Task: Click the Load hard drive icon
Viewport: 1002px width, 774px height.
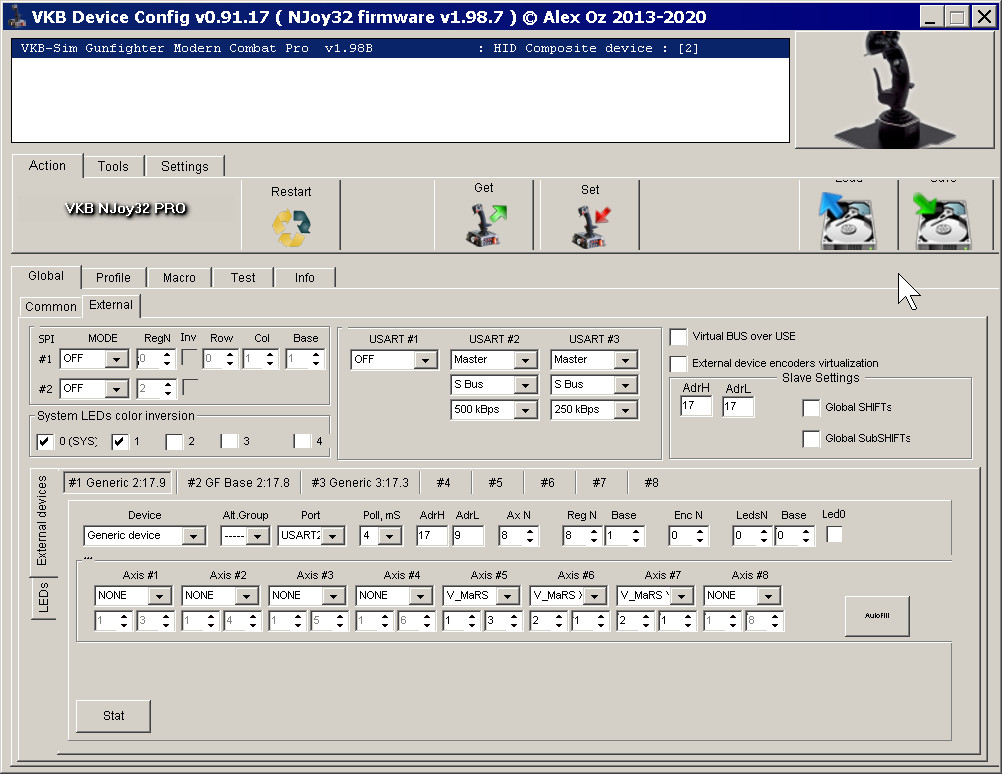Action: pos(848,221)
